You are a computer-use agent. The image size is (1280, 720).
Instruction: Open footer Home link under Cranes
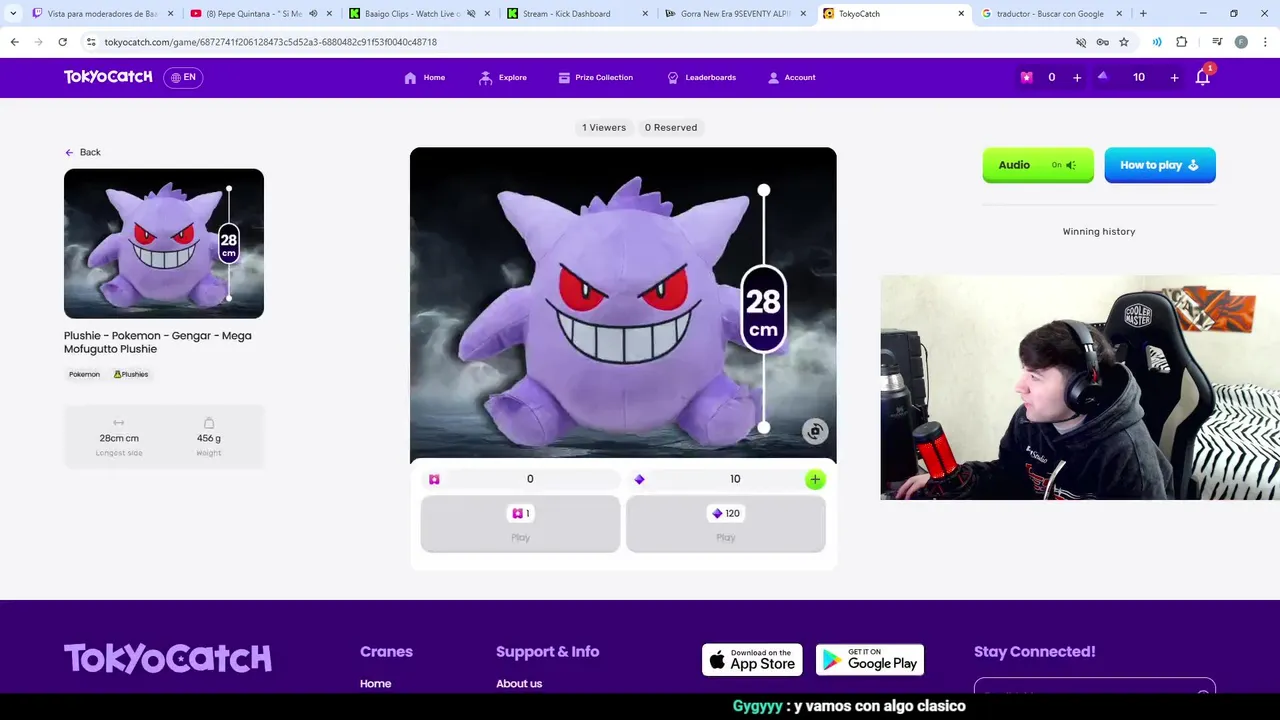(375, 684)
